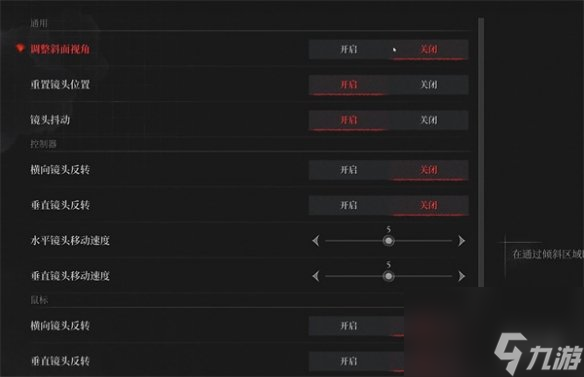Click right arrow of 水平镜头移动速度 slider
Screen dimensions: 584x377
tap(461, 241)
